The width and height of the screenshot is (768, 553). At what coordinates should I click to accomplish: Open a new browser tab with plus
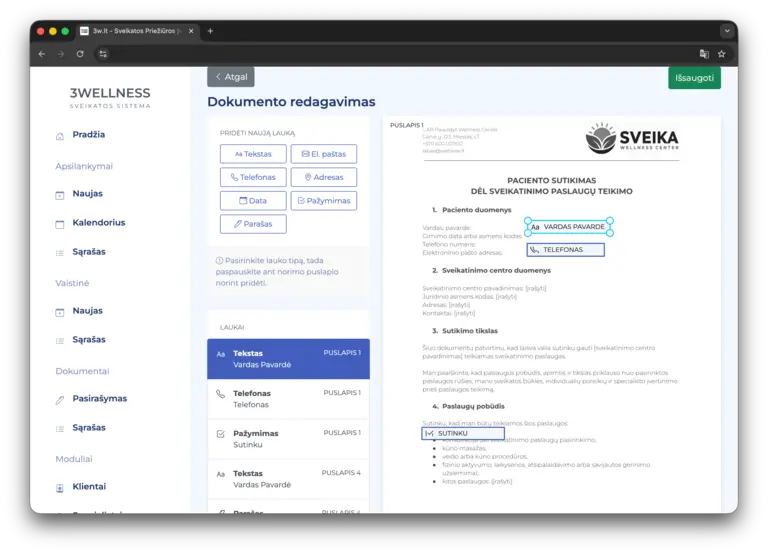[x=211, y=31]
